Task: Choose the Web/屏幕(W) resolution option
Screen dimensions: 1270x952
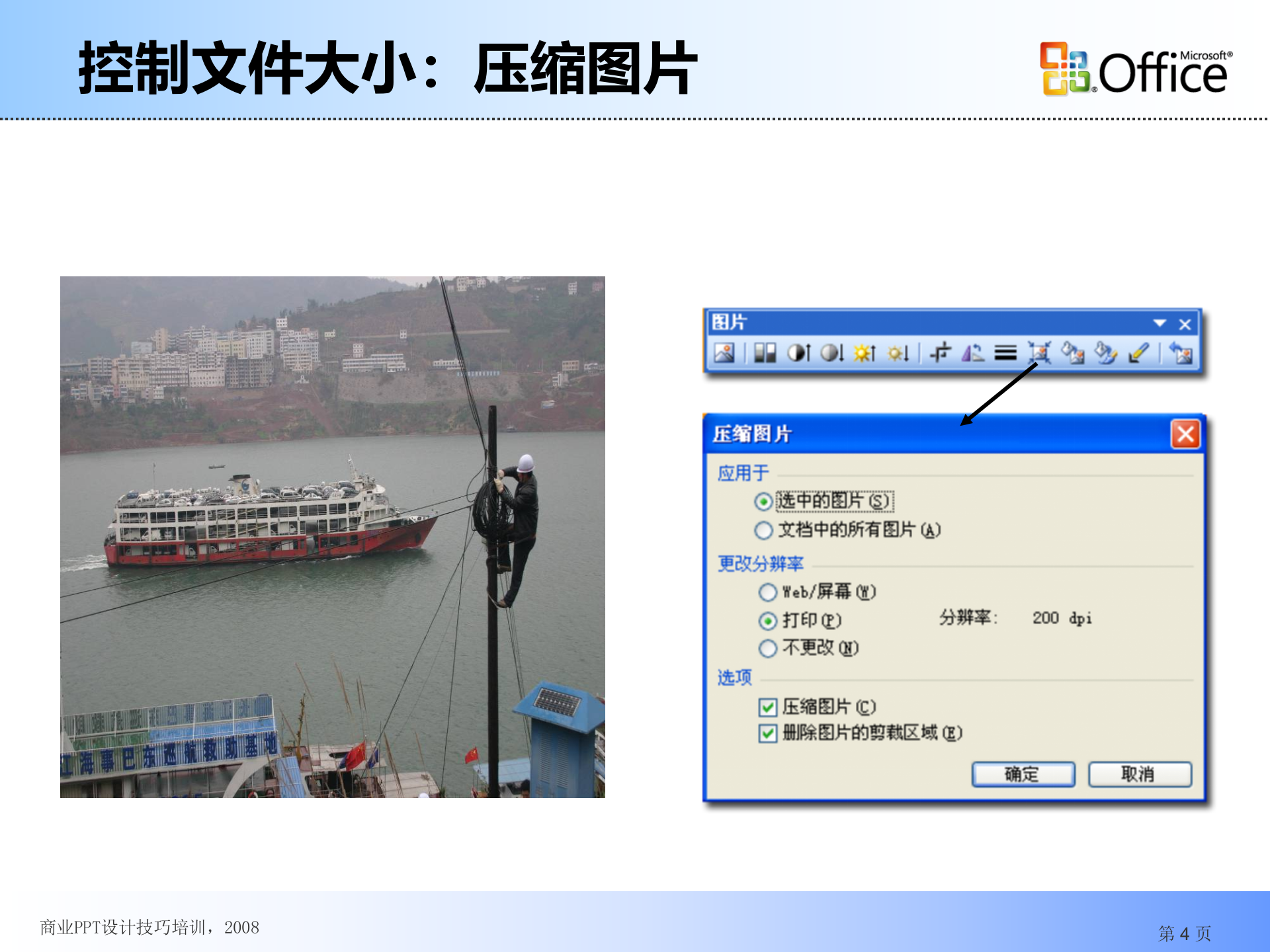Action: [768, 592]
